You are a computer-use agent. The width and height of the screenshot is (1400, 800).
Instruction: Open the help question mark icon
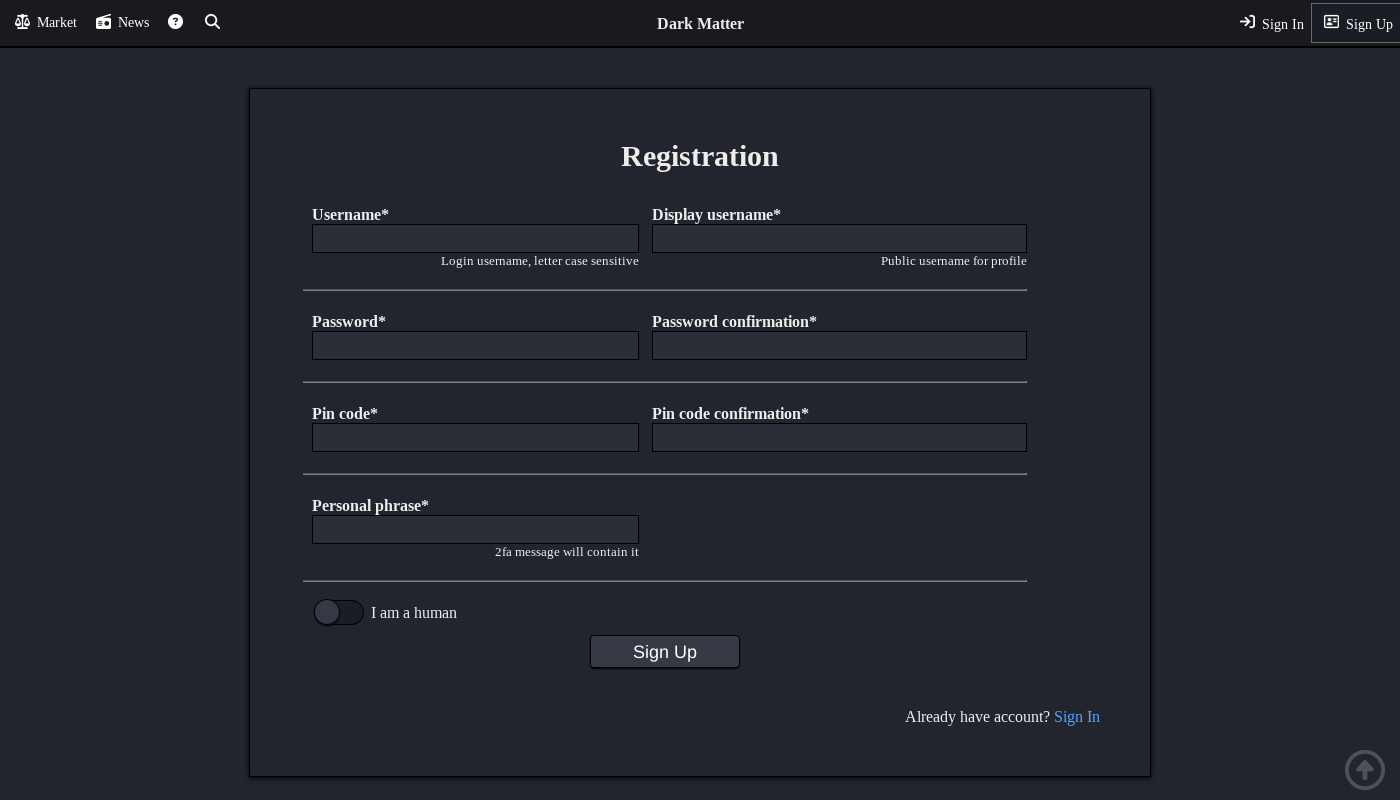[175, 21]
